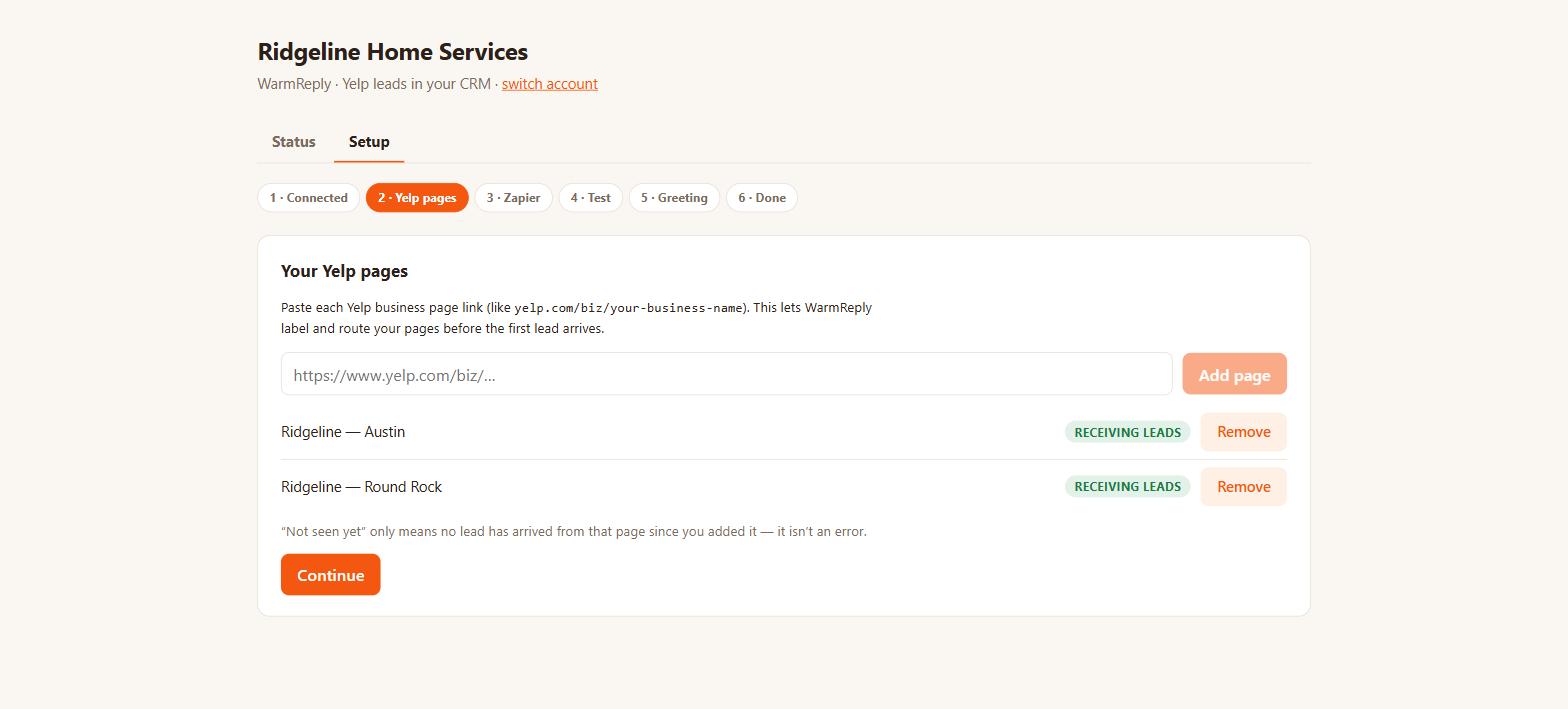
Task: Click the Ridgeline — Round Rock row name
Action: [361, 487]
